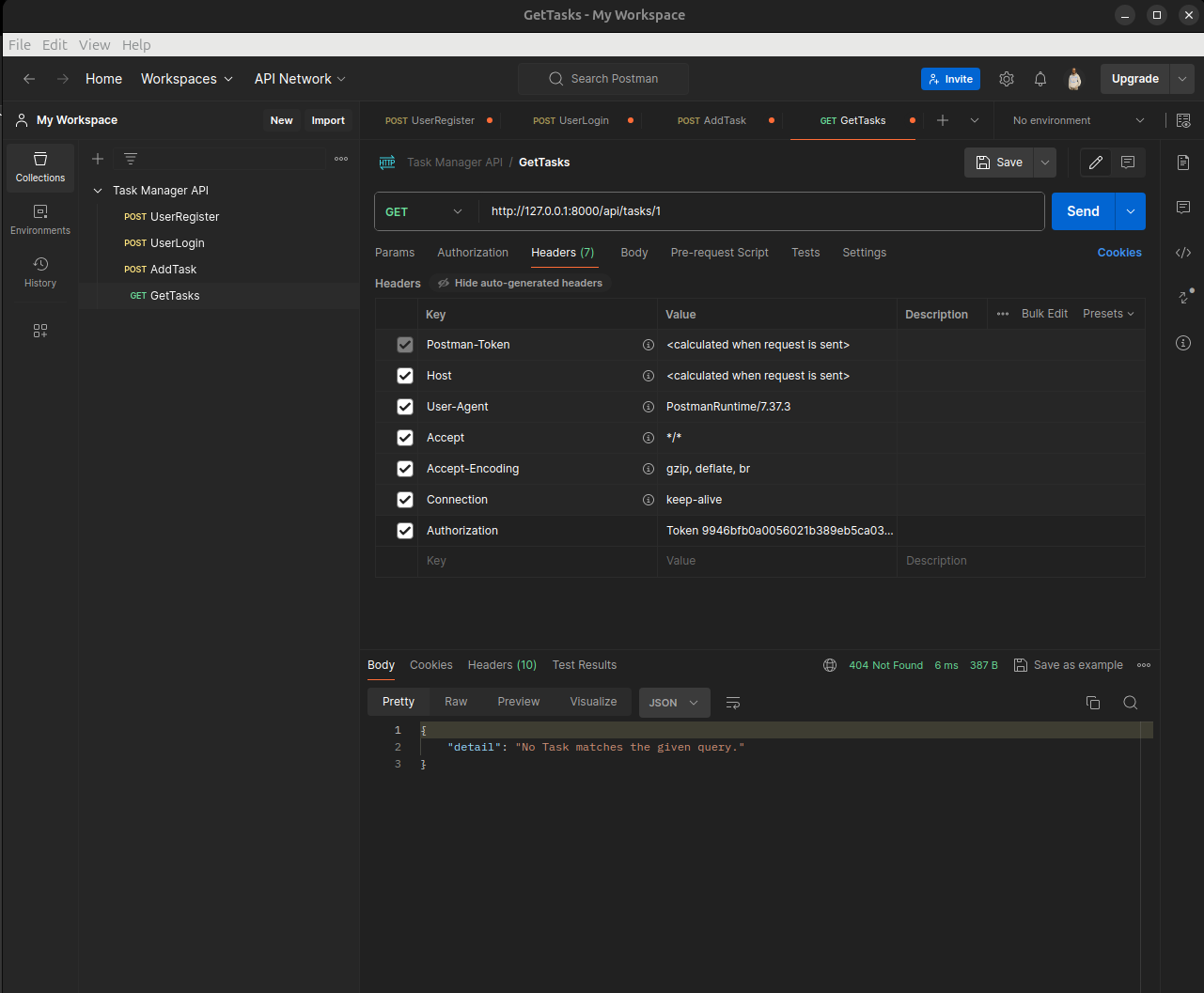
Task: Open the Presets dropdown
Action: 1109,314
